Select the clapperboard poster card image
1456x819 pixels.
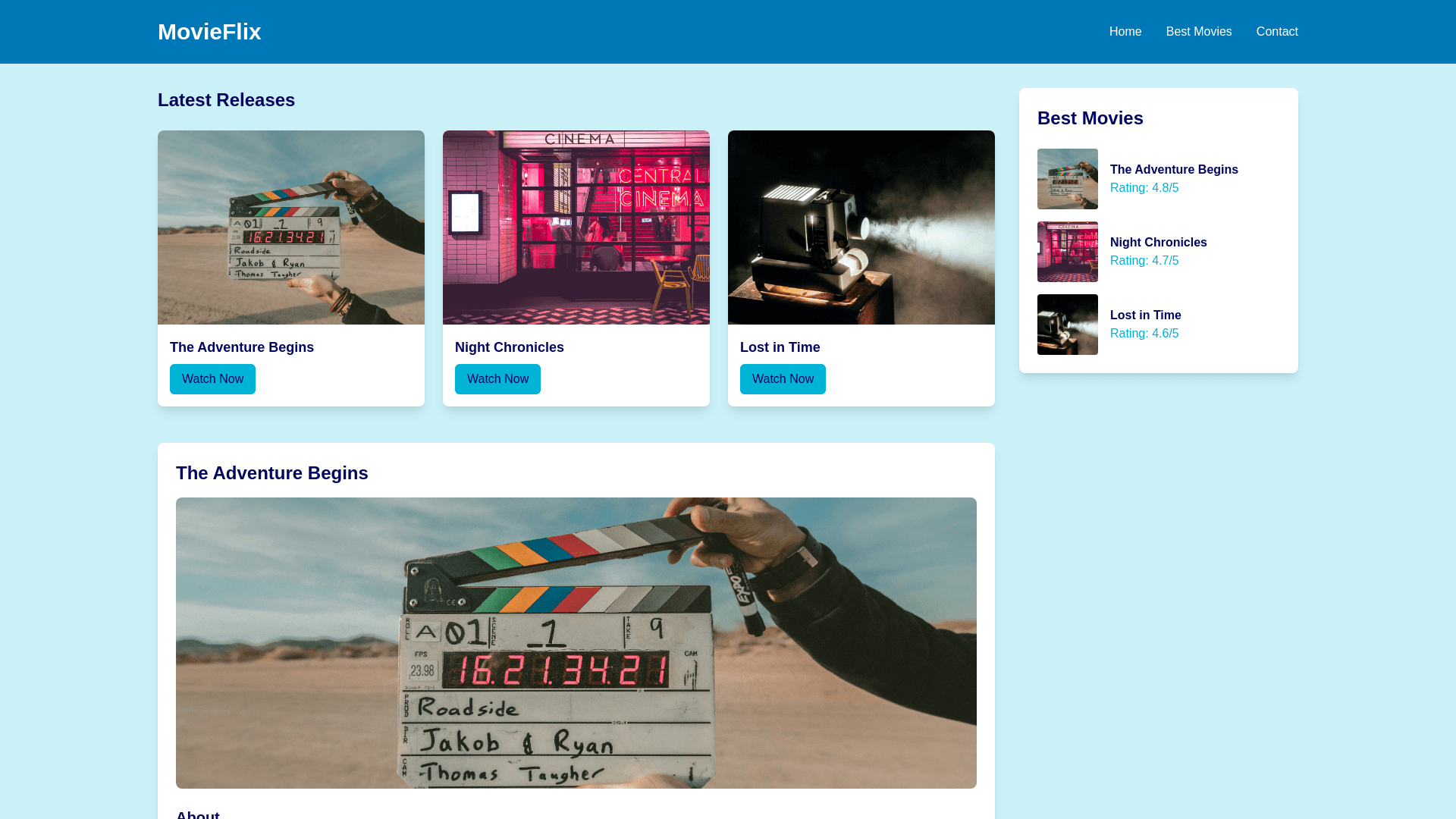coord(291,227)
